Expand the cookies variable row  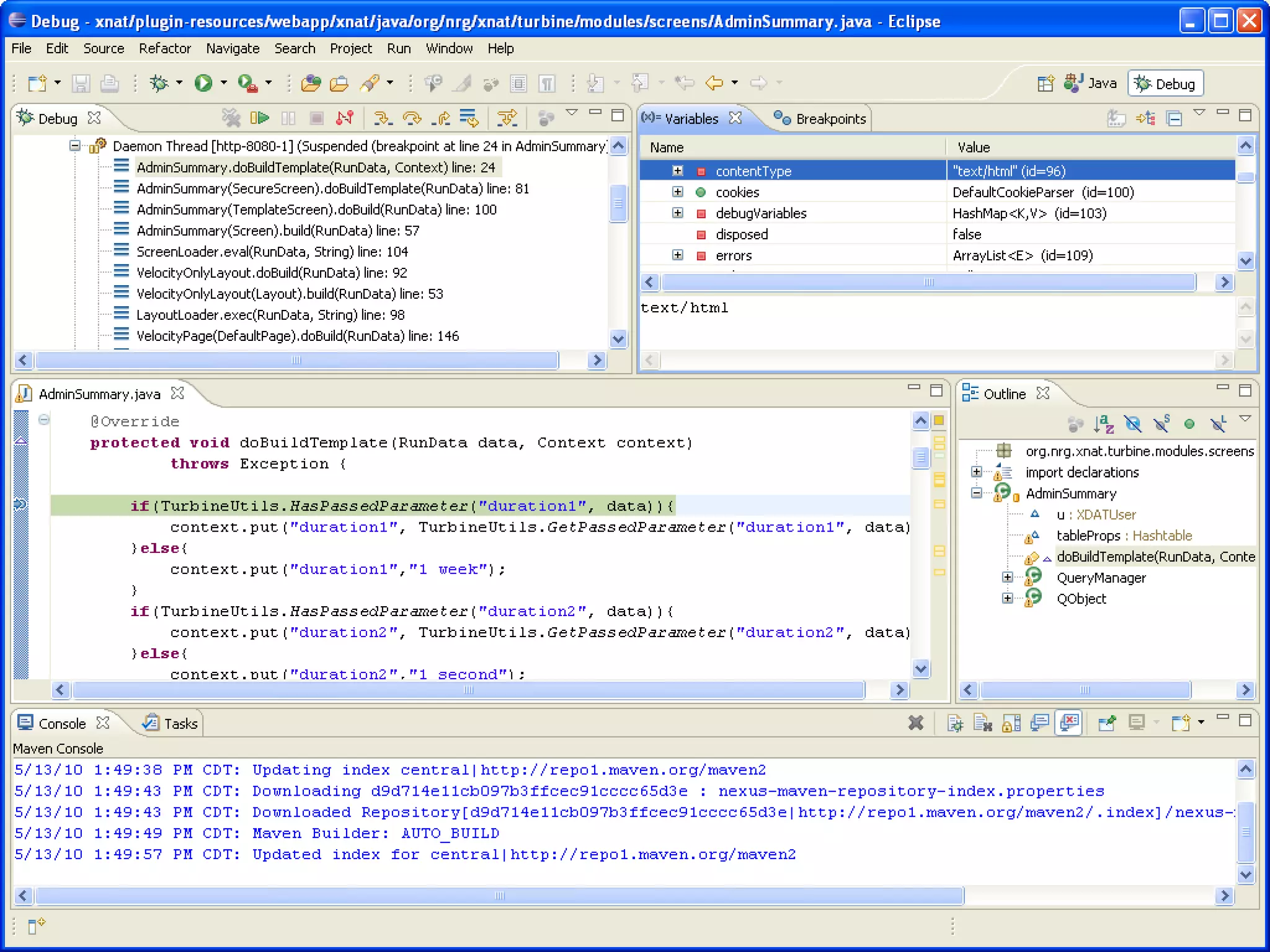click(678, 192)
